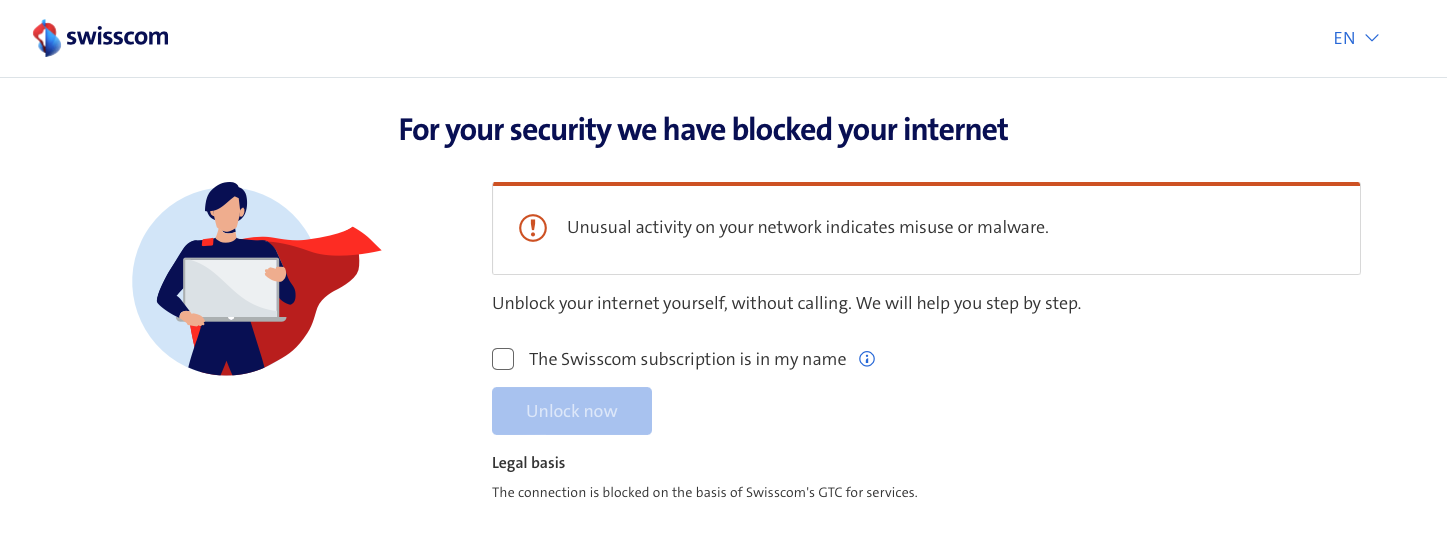The height and width of the screenshot is (552, 1447).
Task: Open the info icon beside subscription label
Action: tap(867, 359)
